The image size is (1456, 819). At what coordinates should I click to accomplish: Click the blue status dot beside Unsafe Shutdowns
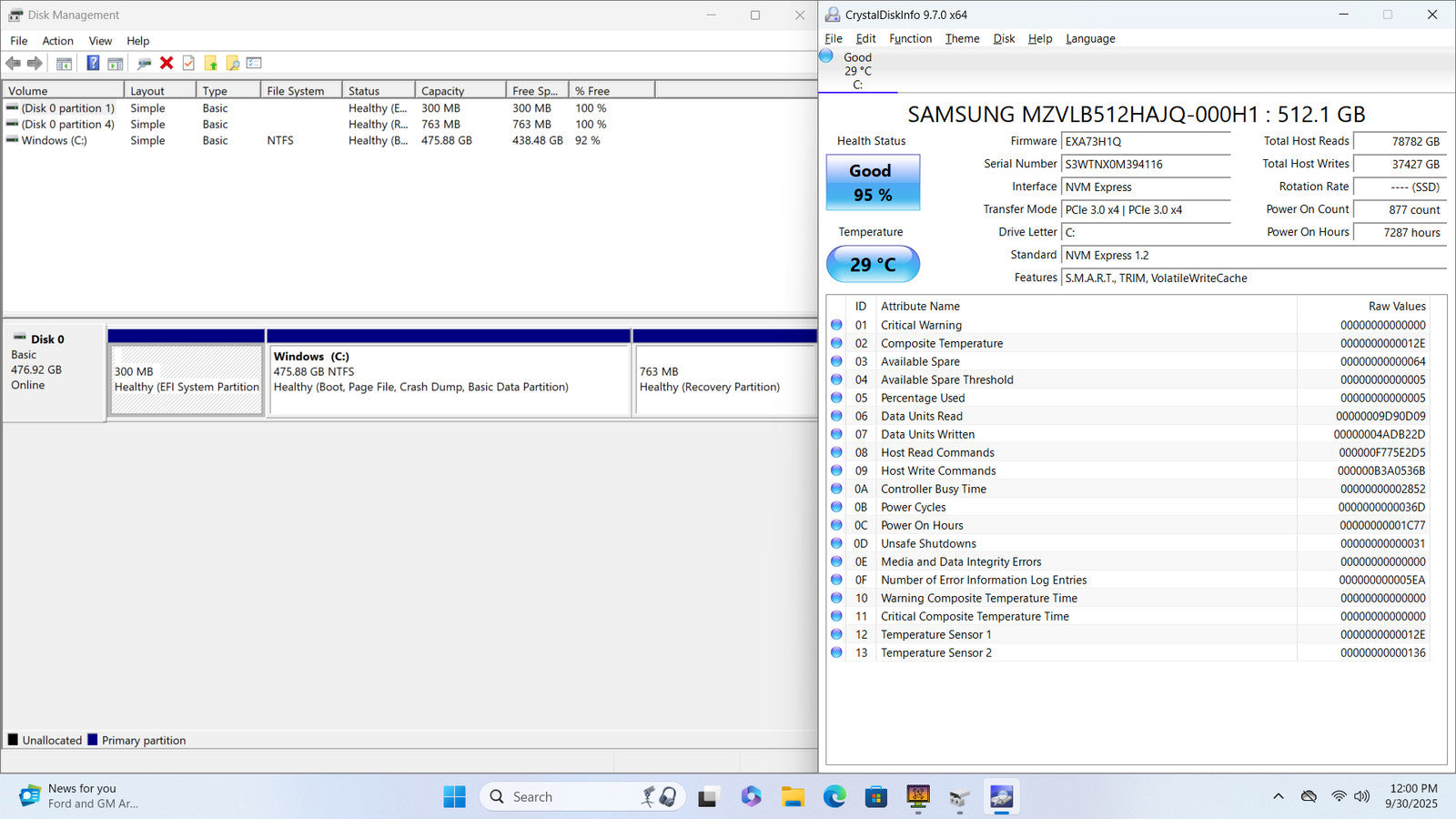(x=836, y=543)
